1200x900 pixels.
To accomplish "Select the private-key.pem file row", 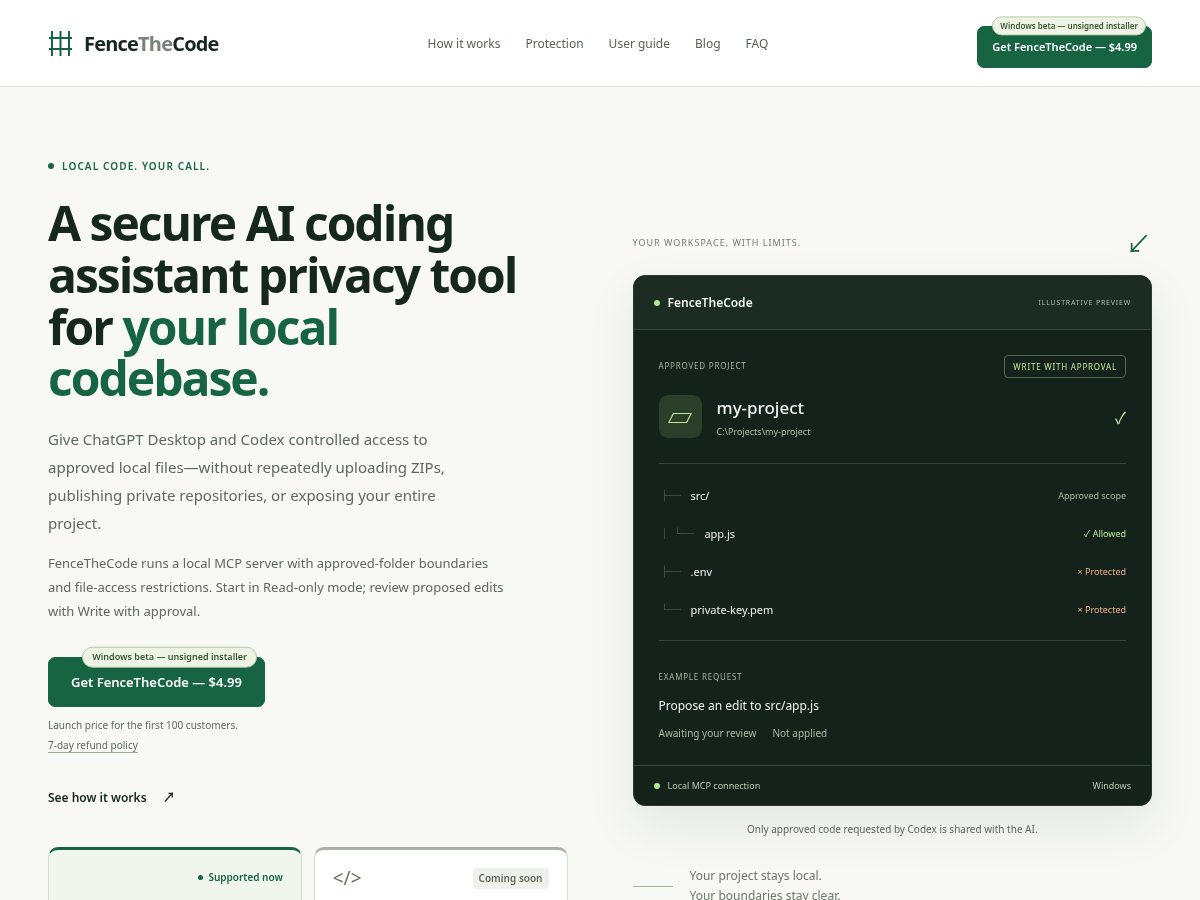I will tap(892, 610).
